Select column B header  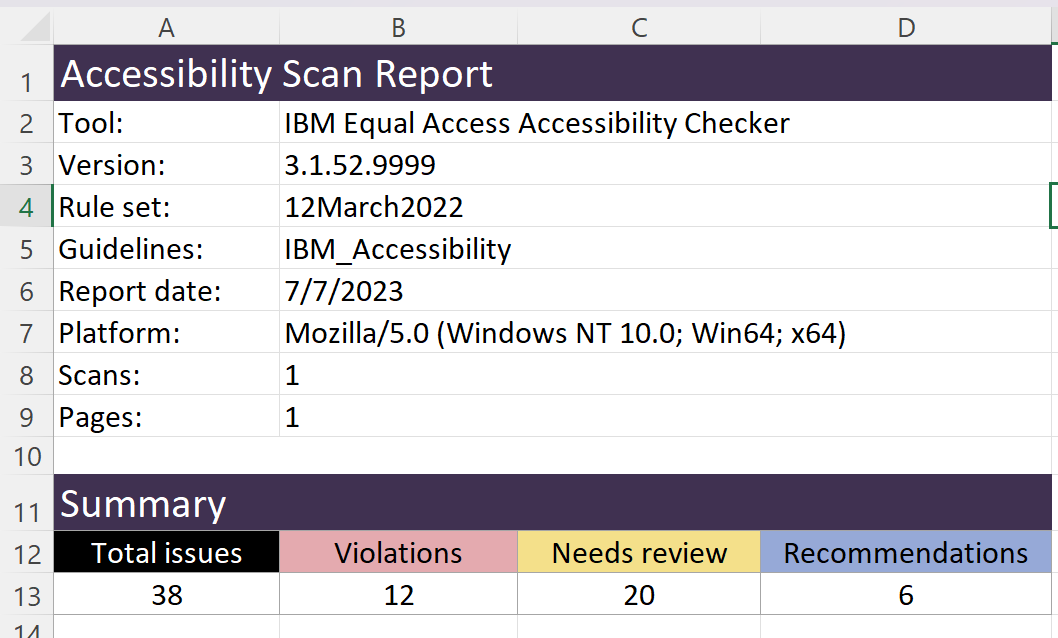tap(398, 27)
